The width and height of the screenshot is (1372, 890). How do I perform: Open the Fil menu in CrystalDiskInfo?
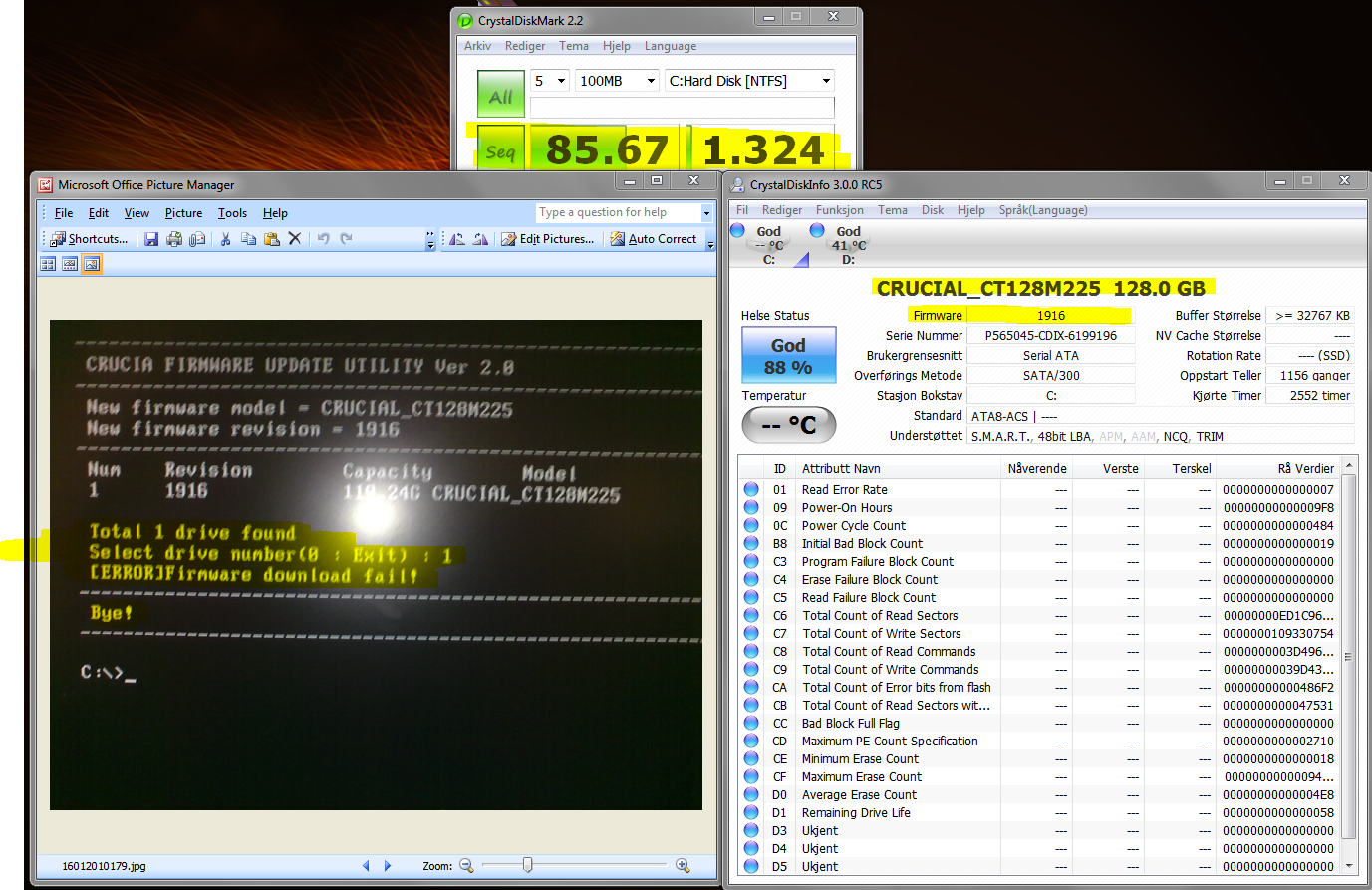[x=742, y=210]
